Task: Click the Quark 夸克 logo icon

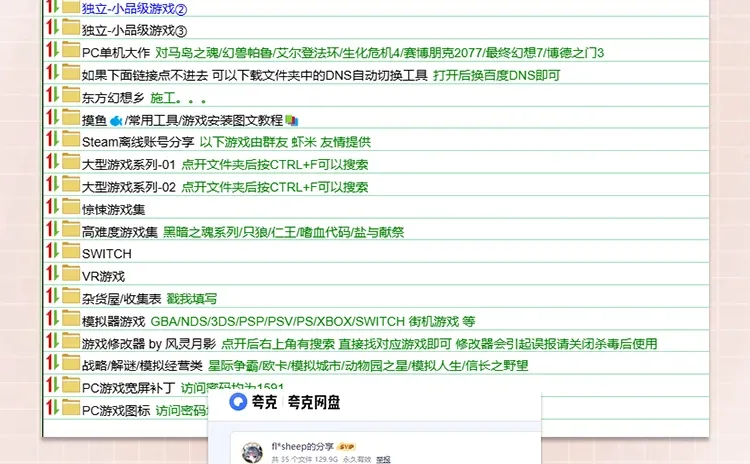Action: point(238,402)
